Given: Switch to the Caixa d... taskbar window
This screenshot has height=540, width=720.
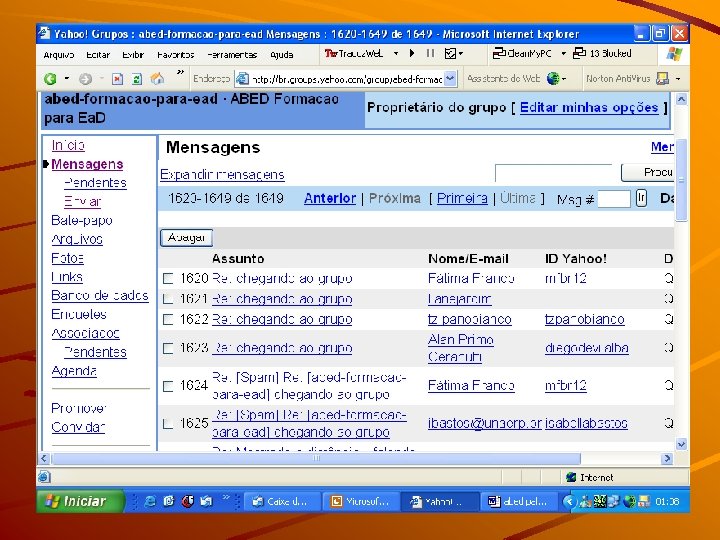Looking at the screenshot, I should [x=282, y=501].
